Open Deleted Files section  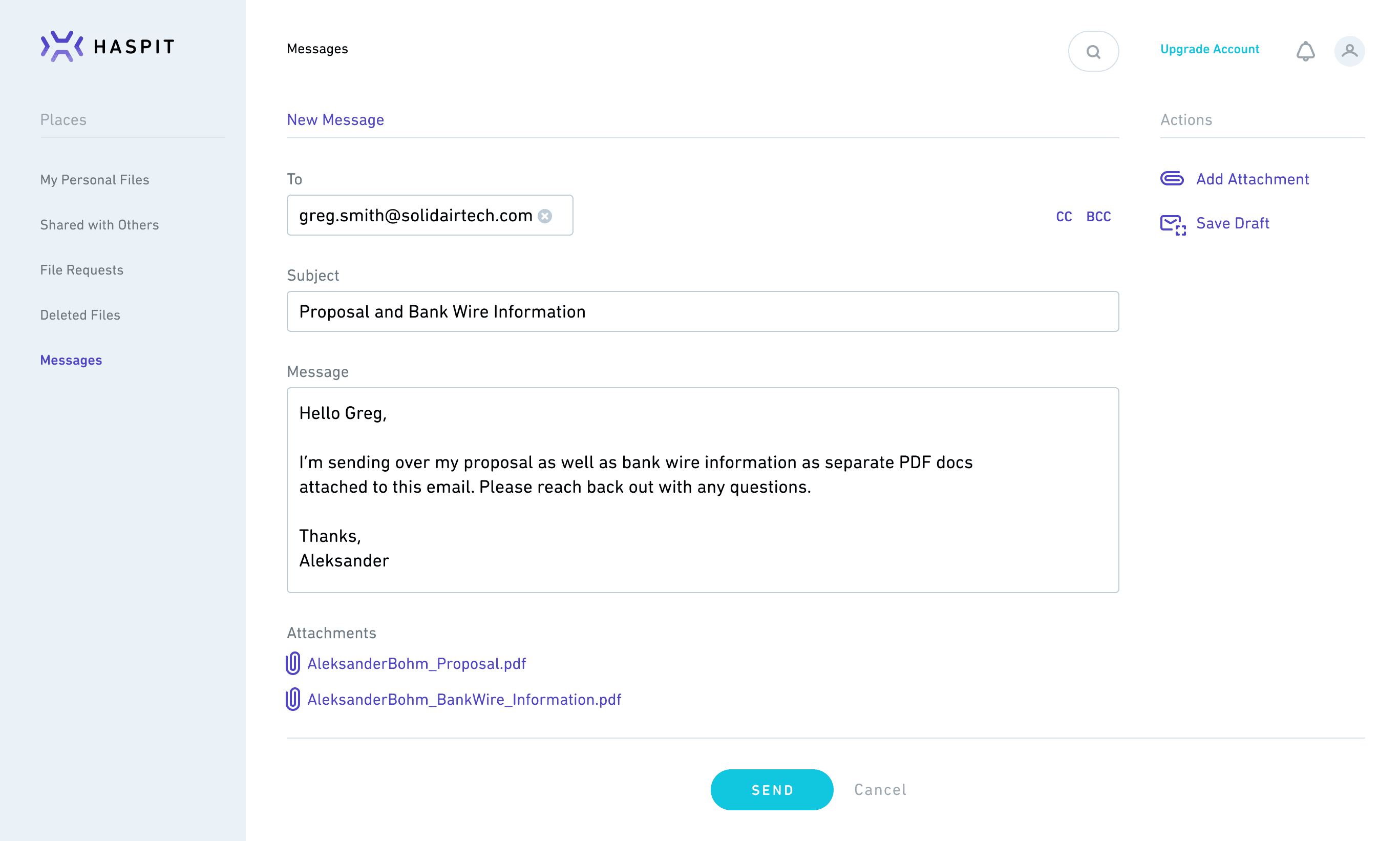[x=80, y=315]
